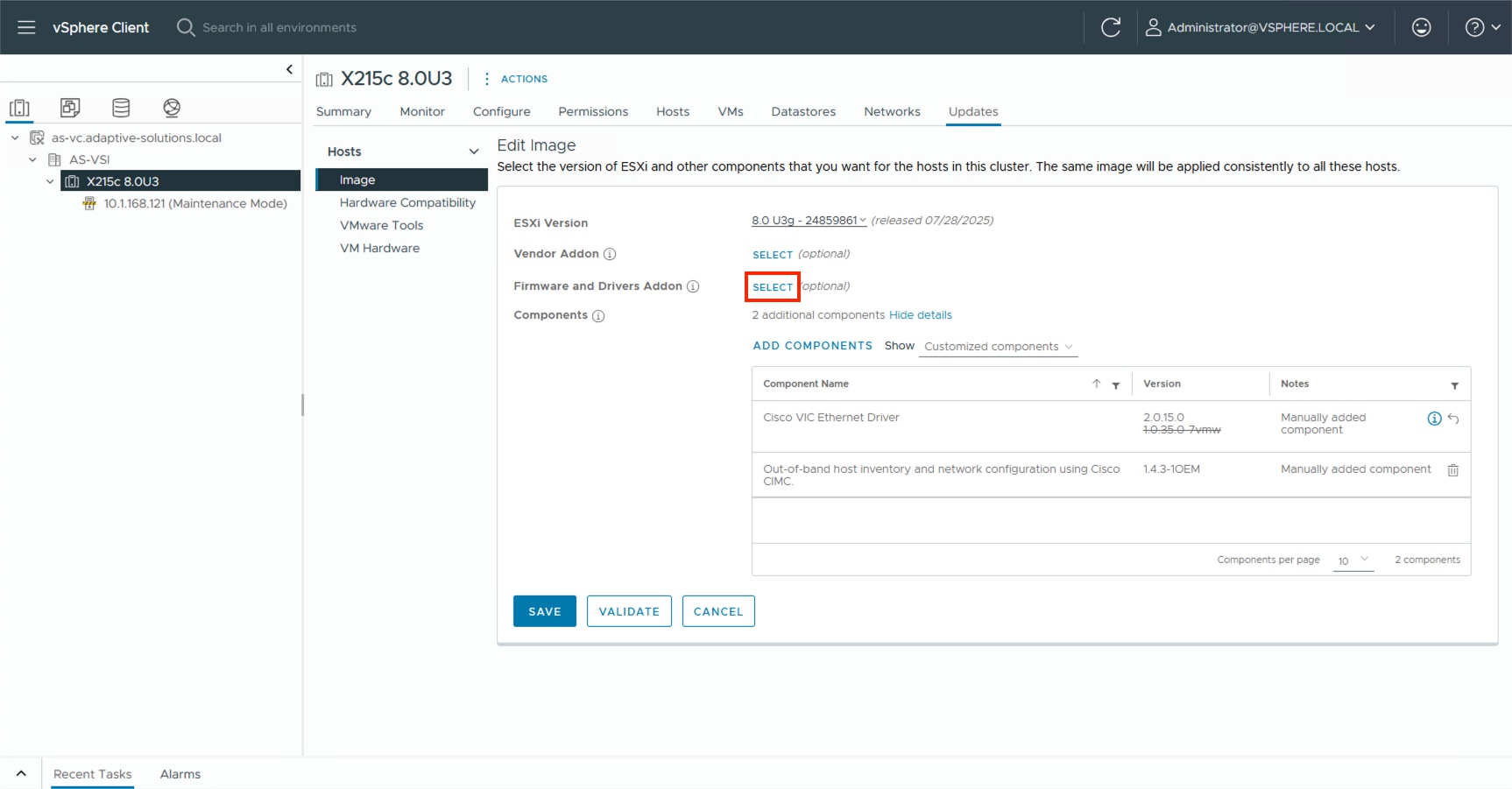Open the ACTIONS menu for X215c 8.0U3
Image resolution: width=1512 pixels, height=789 pixels.
524,79
